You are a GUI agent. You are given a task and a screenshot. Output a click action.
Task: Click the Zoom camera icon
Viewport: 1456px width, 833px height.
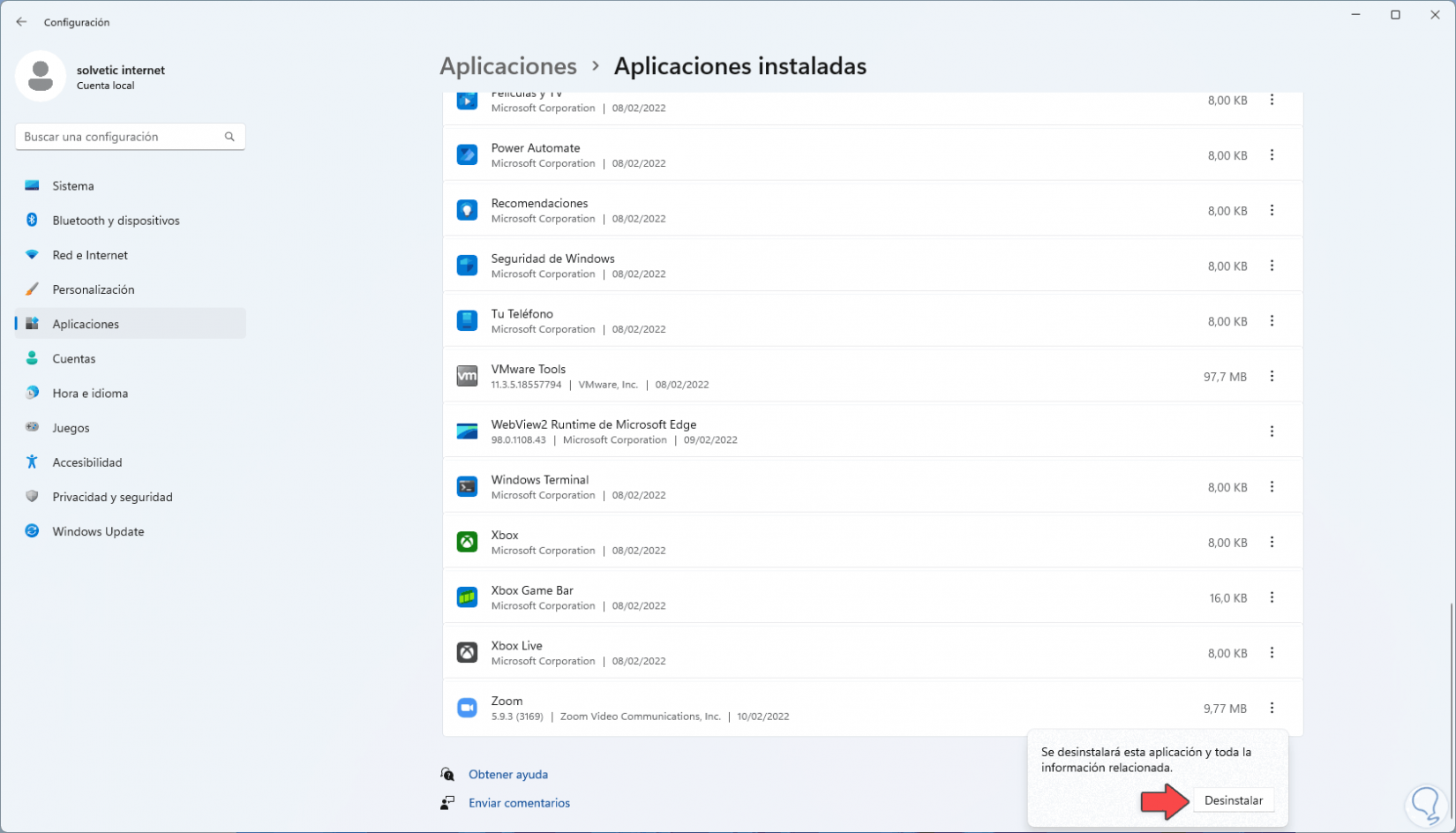point(467,708)
